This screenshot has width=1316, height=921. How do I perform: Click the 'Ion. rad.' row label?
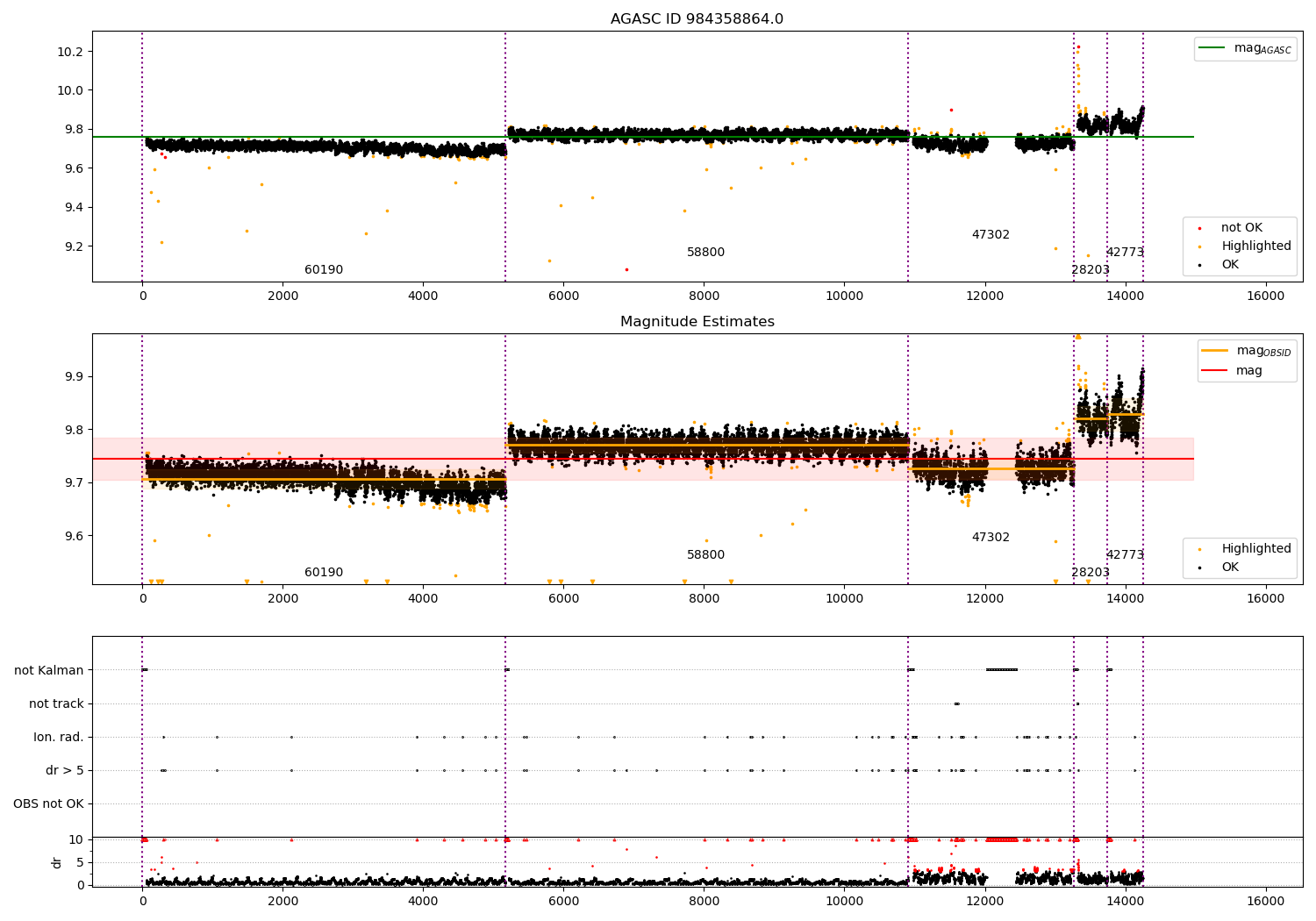(59, 738)
